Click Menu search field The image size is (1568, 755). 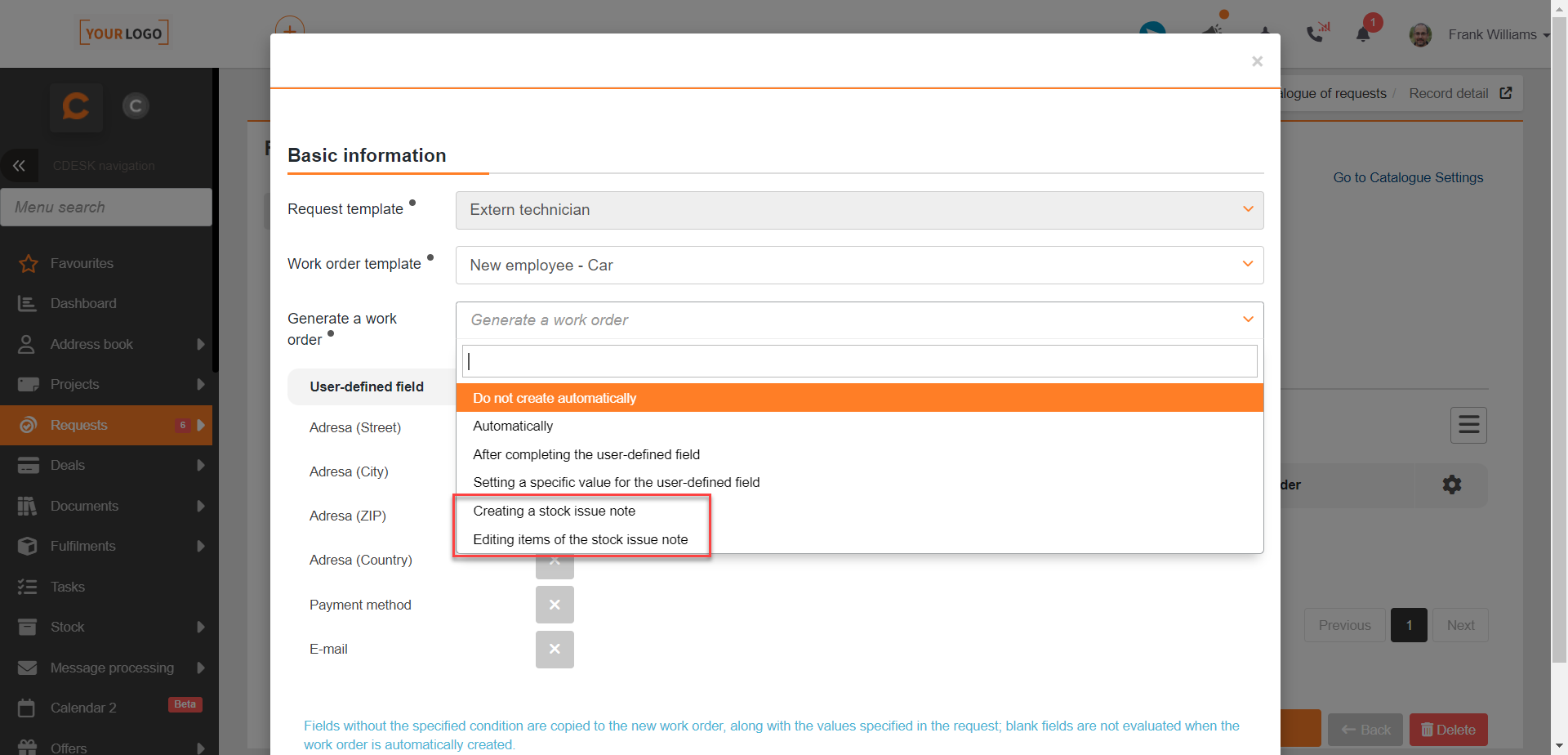106,208
